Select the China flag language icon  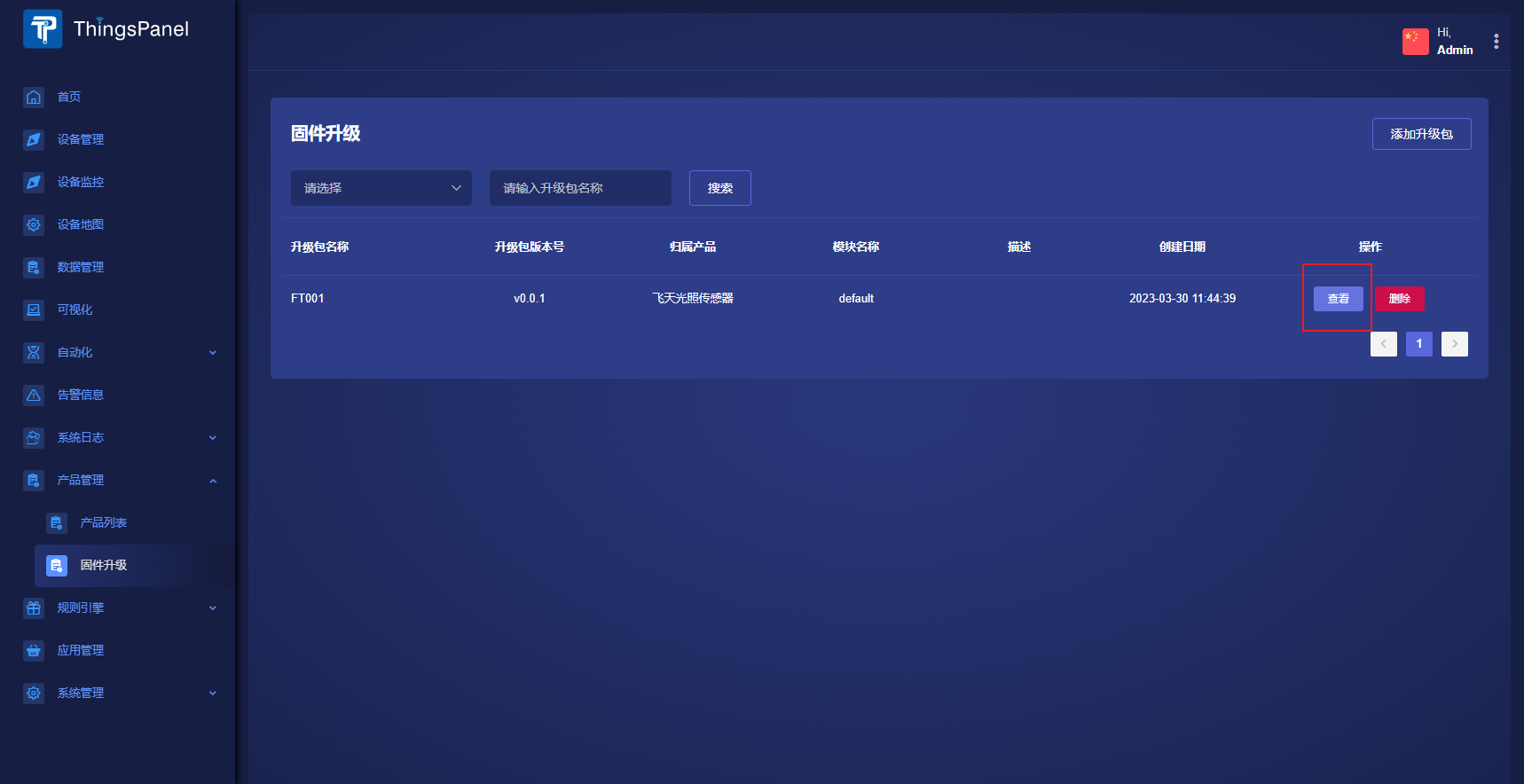click(x=1415, y=41)
